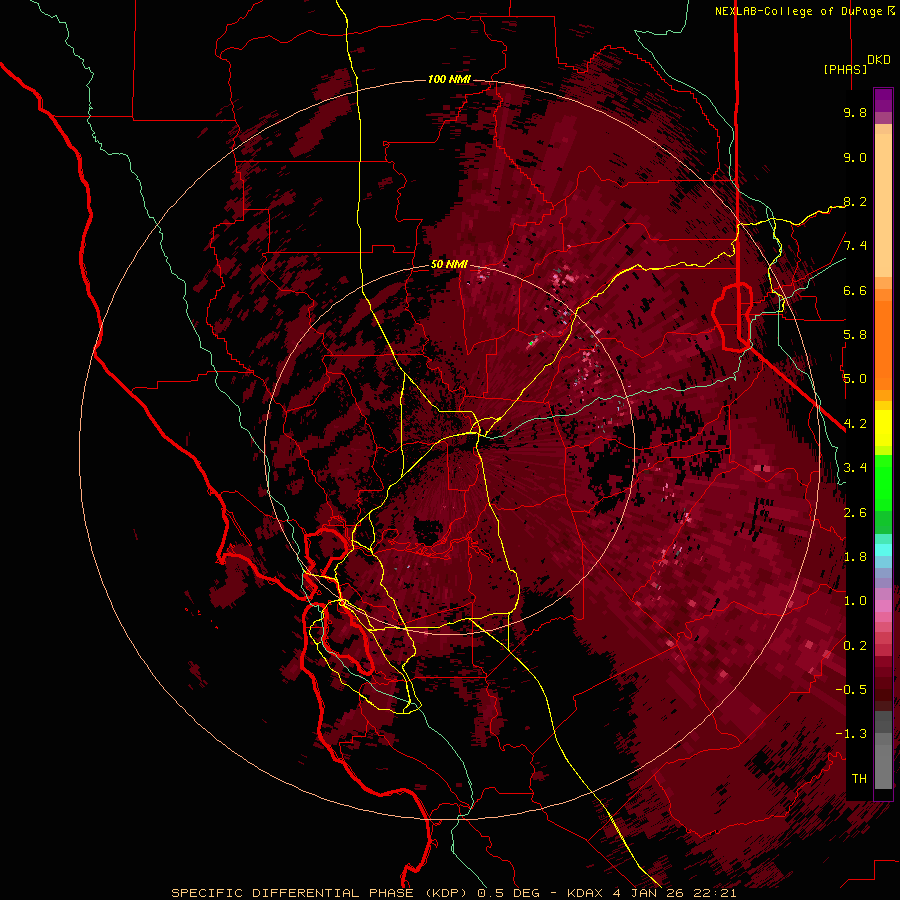Click the 8.2 legend value
The width and height of the screenshot is (900, 900).
coord(855,202)
